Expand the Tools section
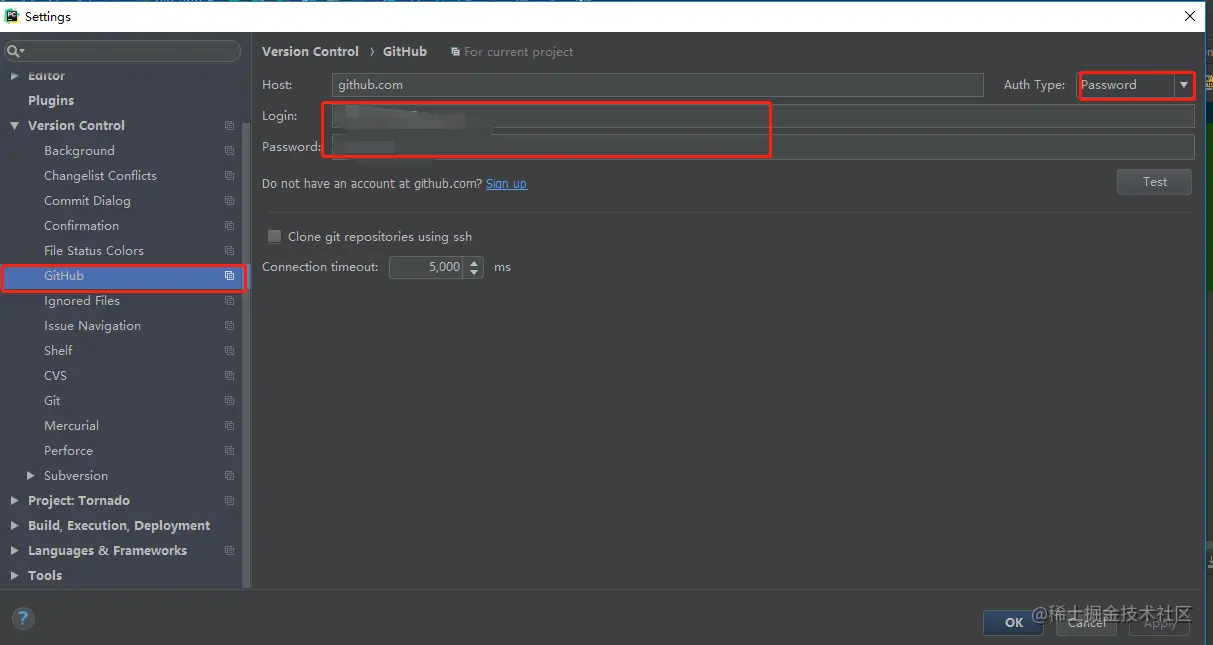The width and height of the screenshot is (1213, 645). coord(14,576)
